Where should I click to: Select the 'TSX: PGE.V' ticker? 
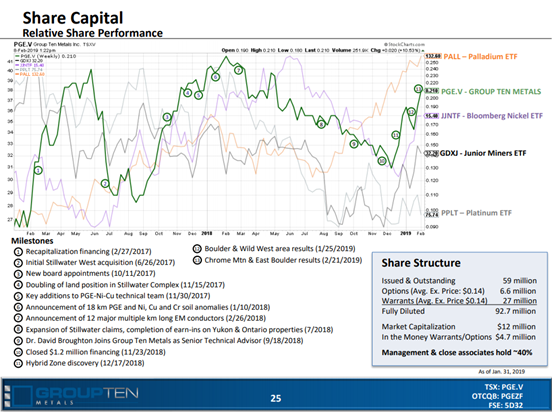(504, 387)
